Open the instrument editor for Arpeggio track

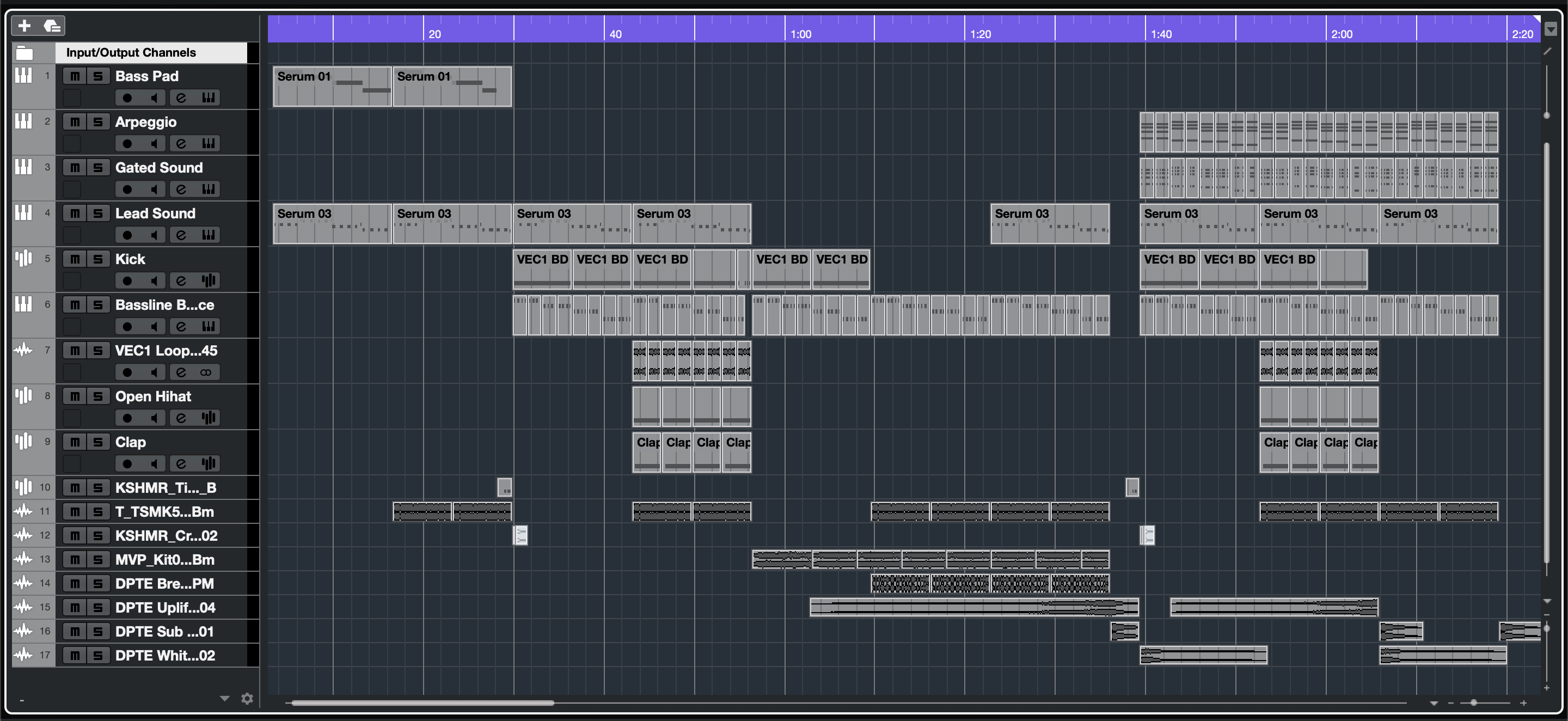[208, 144]
